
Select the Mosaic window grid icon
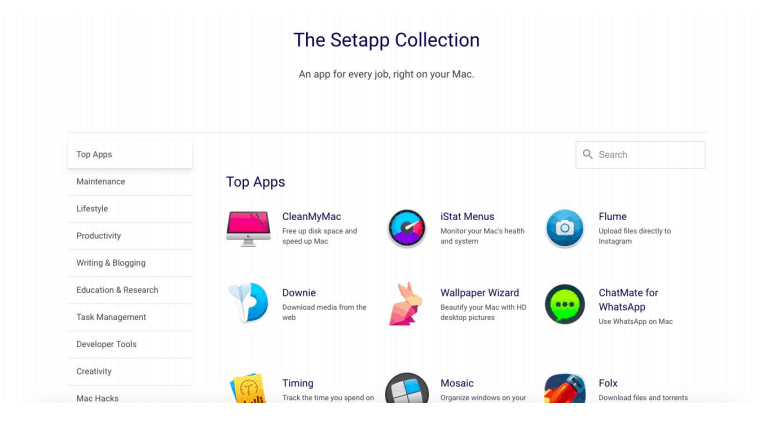[407, 388]
